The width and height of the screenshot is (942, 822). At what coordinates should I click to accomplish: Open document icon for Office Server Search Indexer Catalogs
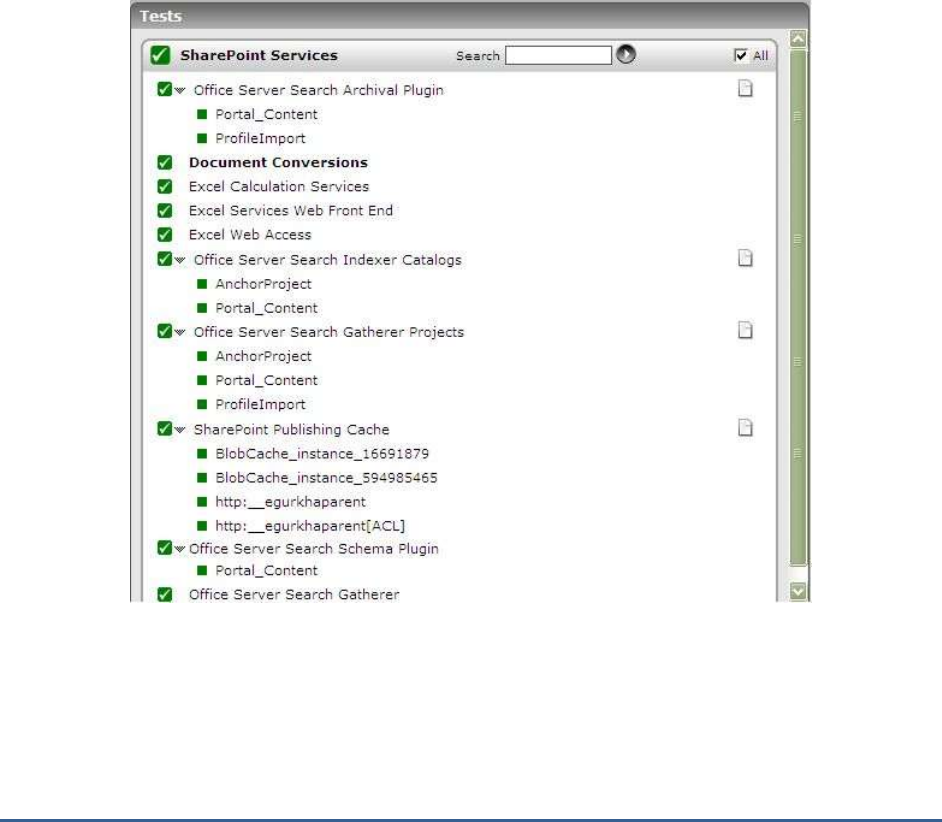point(745,258)
